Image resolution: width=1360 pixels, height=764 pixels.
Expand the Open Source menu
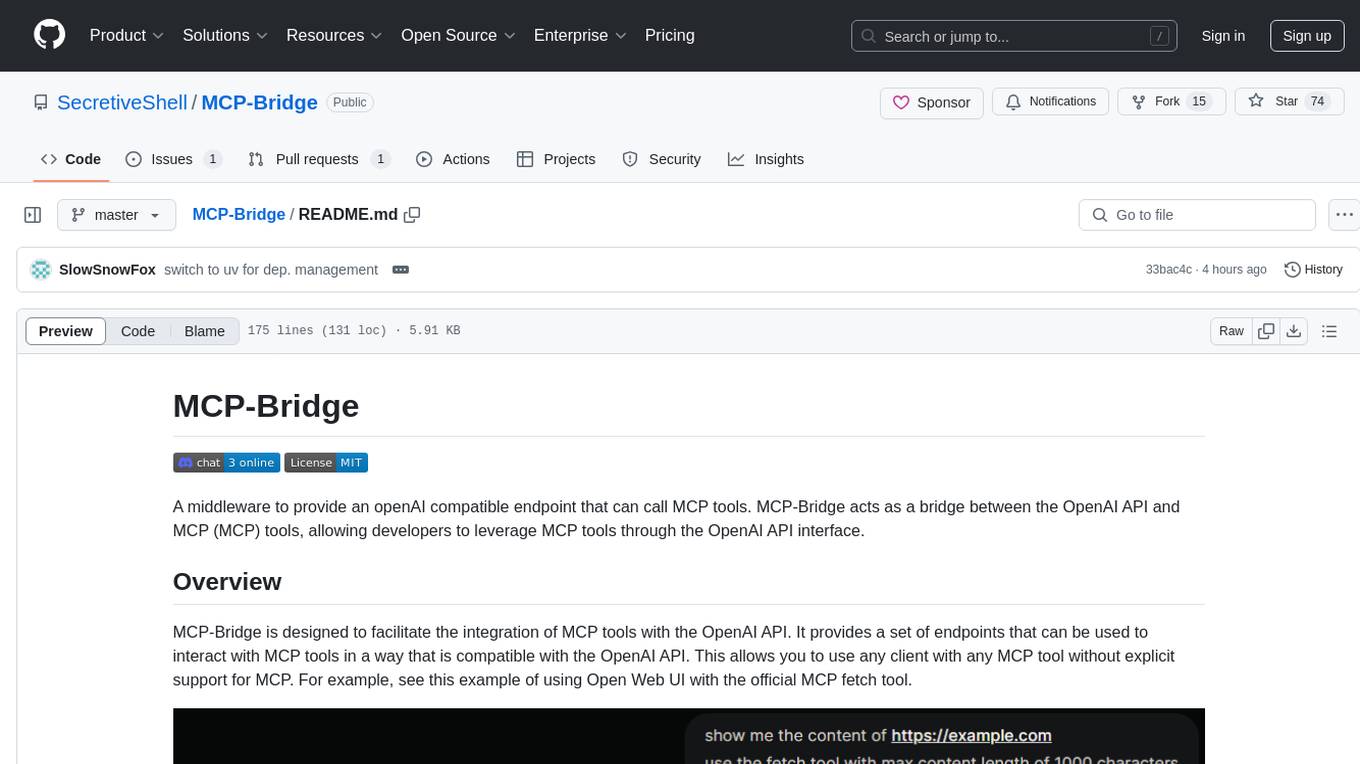(458, 35)
